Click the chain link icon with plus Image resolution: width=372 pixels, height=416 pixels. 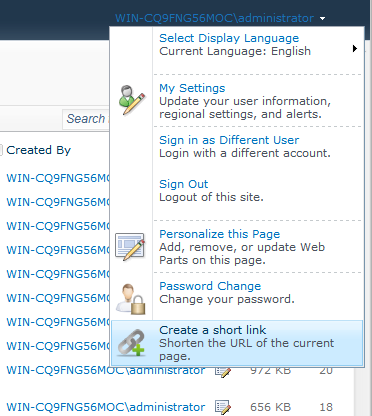[131, 343]
